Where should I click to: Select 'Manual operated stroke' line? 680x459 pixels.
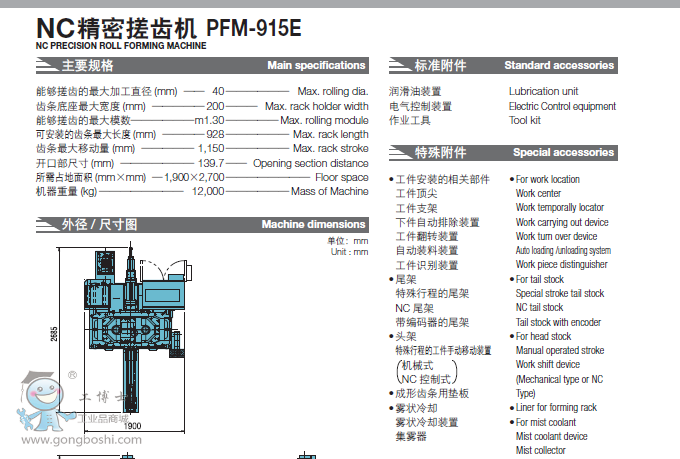tap(560, 350)
